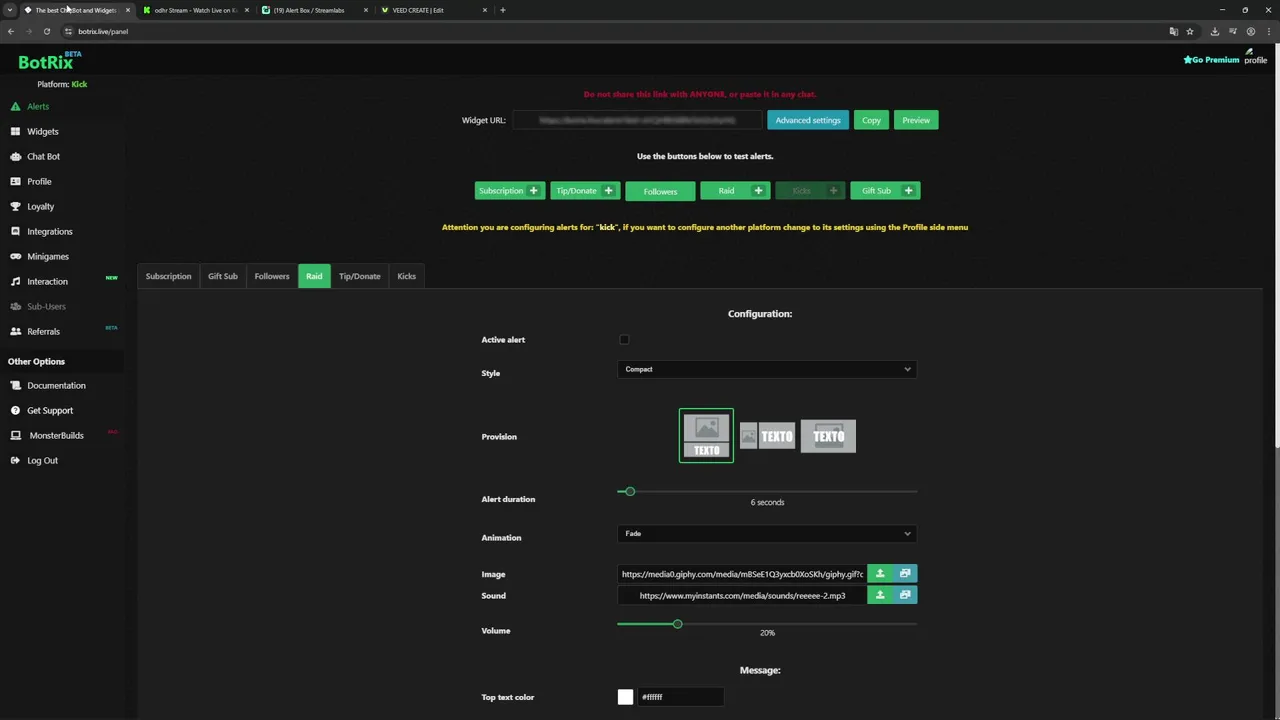Click the plus on Raid test button
The image size is (1280, 720).
coord(758,191)
